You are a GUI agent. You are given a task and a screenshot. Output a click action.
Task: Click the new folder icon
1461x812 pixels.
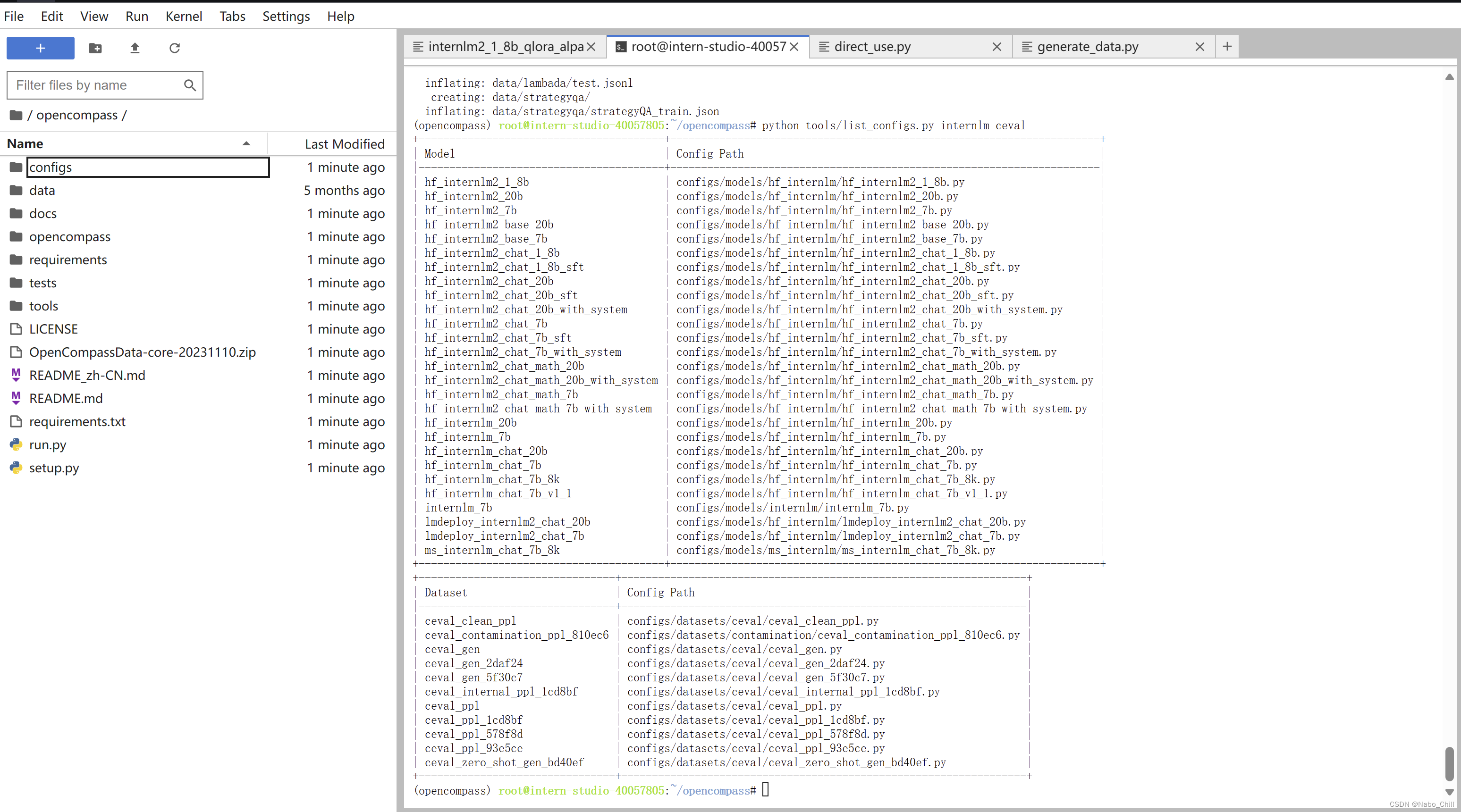point(95,48)
